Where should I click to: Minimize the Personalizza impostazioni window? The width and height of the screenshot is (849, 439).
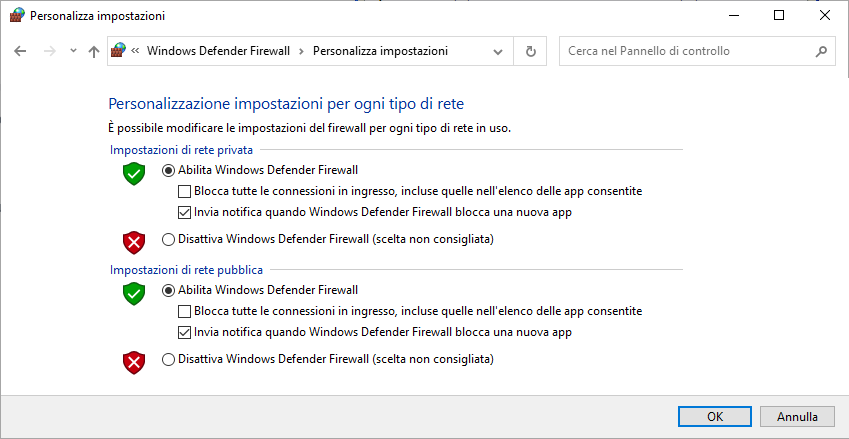click(733, 16)
